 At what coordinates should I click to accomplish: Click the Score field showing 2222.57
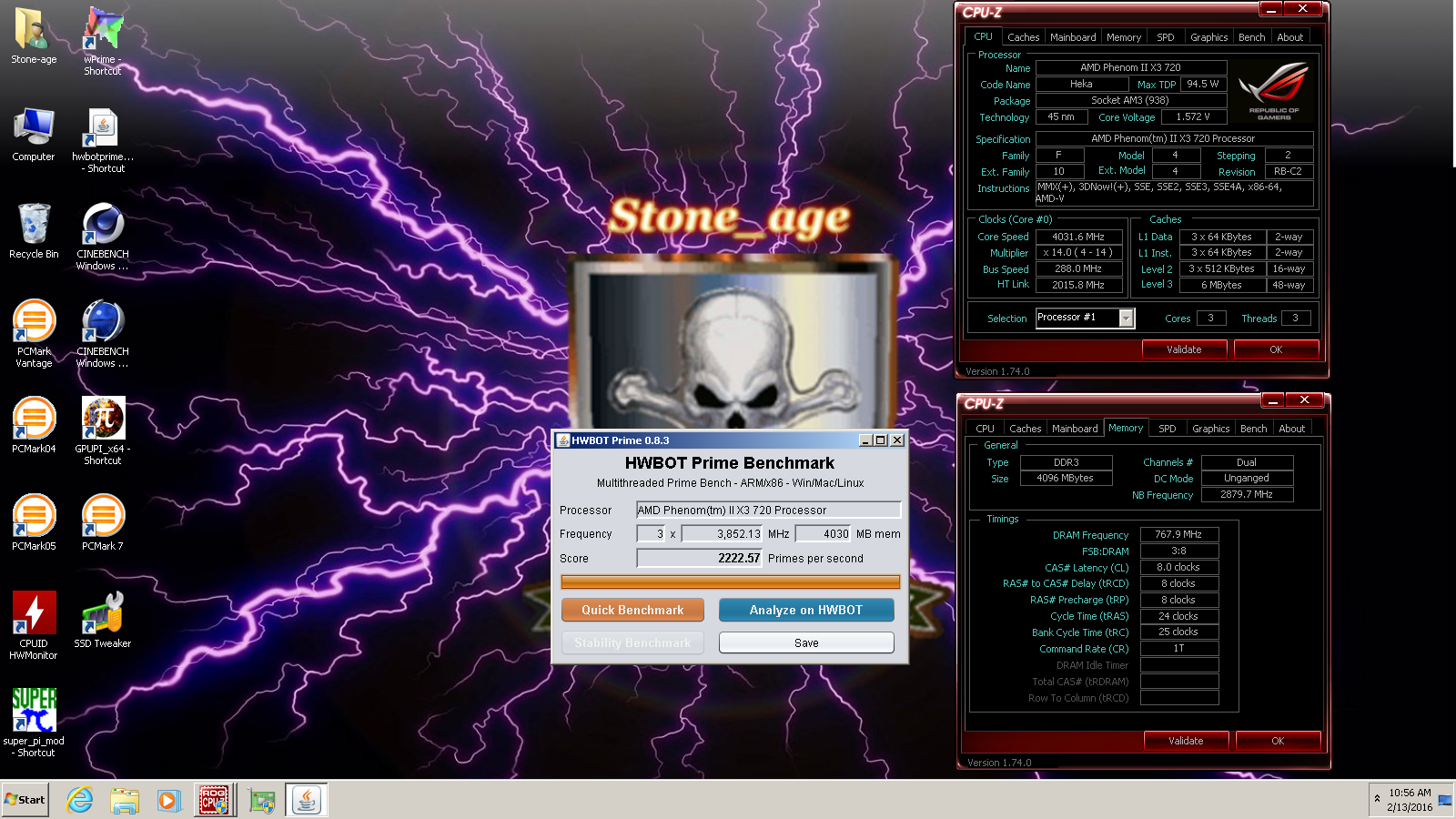(700, 558)
